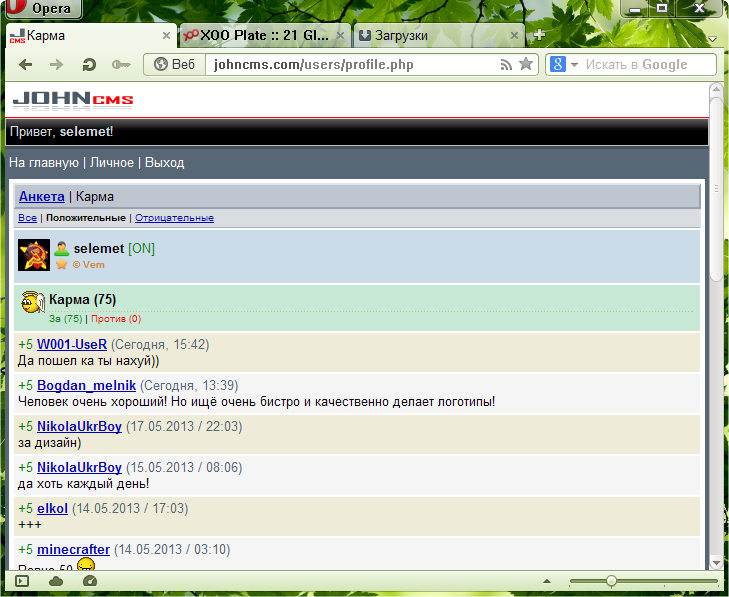Click the JohnCMS logo
This screenshot has width=729, height=597.
click(x=73, y=100)
